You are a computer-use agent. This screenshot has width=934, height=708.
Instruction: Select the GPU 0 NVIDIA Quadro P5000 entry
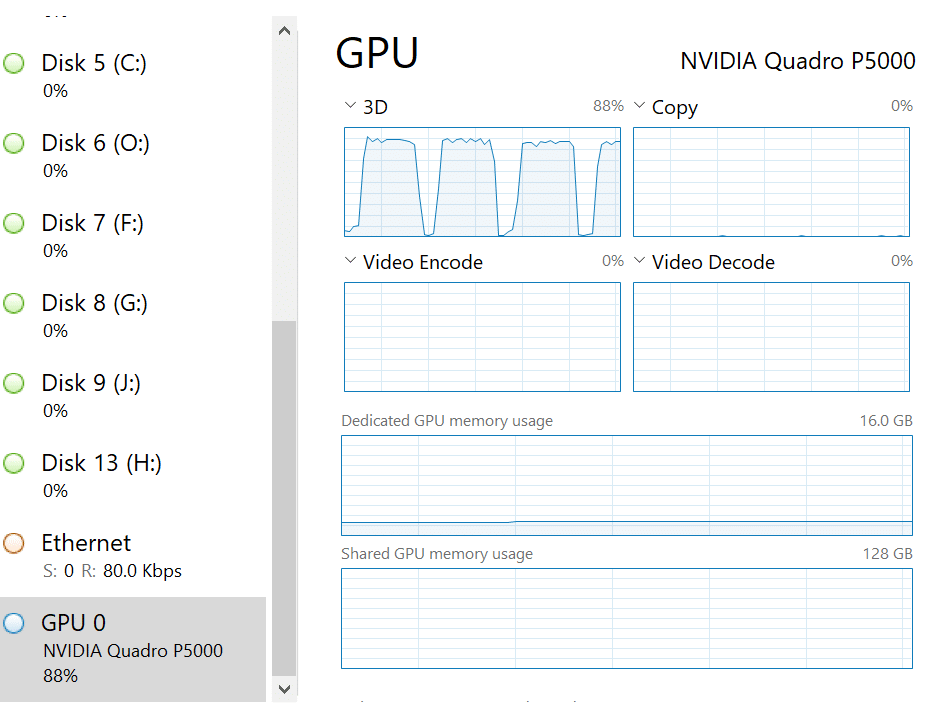point(133,649)
